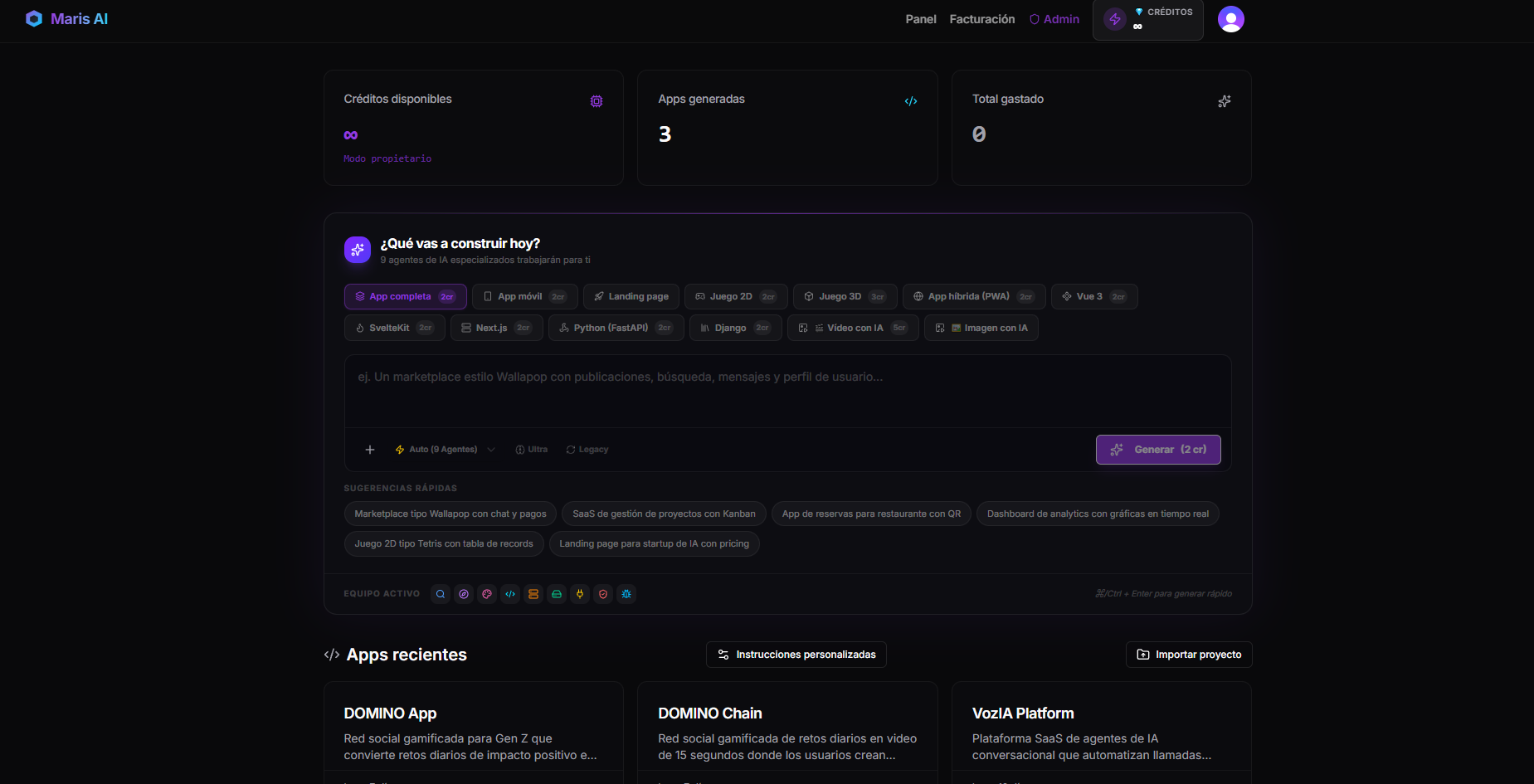This screenshot has height=784, width=1534.
Task: Pick suggestion Landing page para startup de IA
Action: pos(654,544)
